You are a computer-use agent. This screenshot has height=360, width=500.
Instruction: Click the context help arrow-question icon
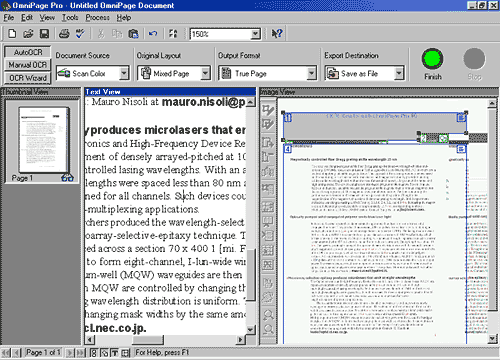pyautogui.click(x=277, y=34)
